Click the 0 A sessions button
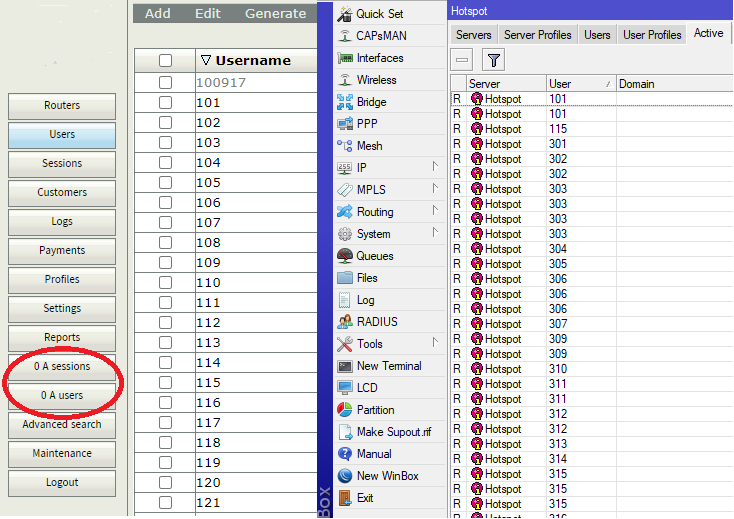This screenshot has height=519, width=734. [62, 367]
